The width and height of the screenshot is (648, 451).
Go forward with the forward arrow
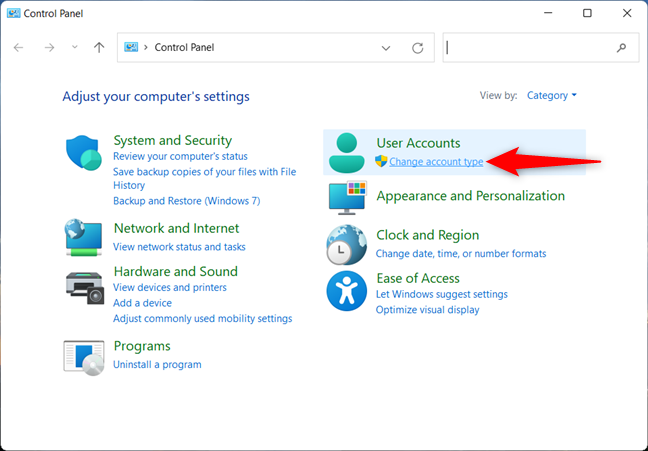[49, 48]
